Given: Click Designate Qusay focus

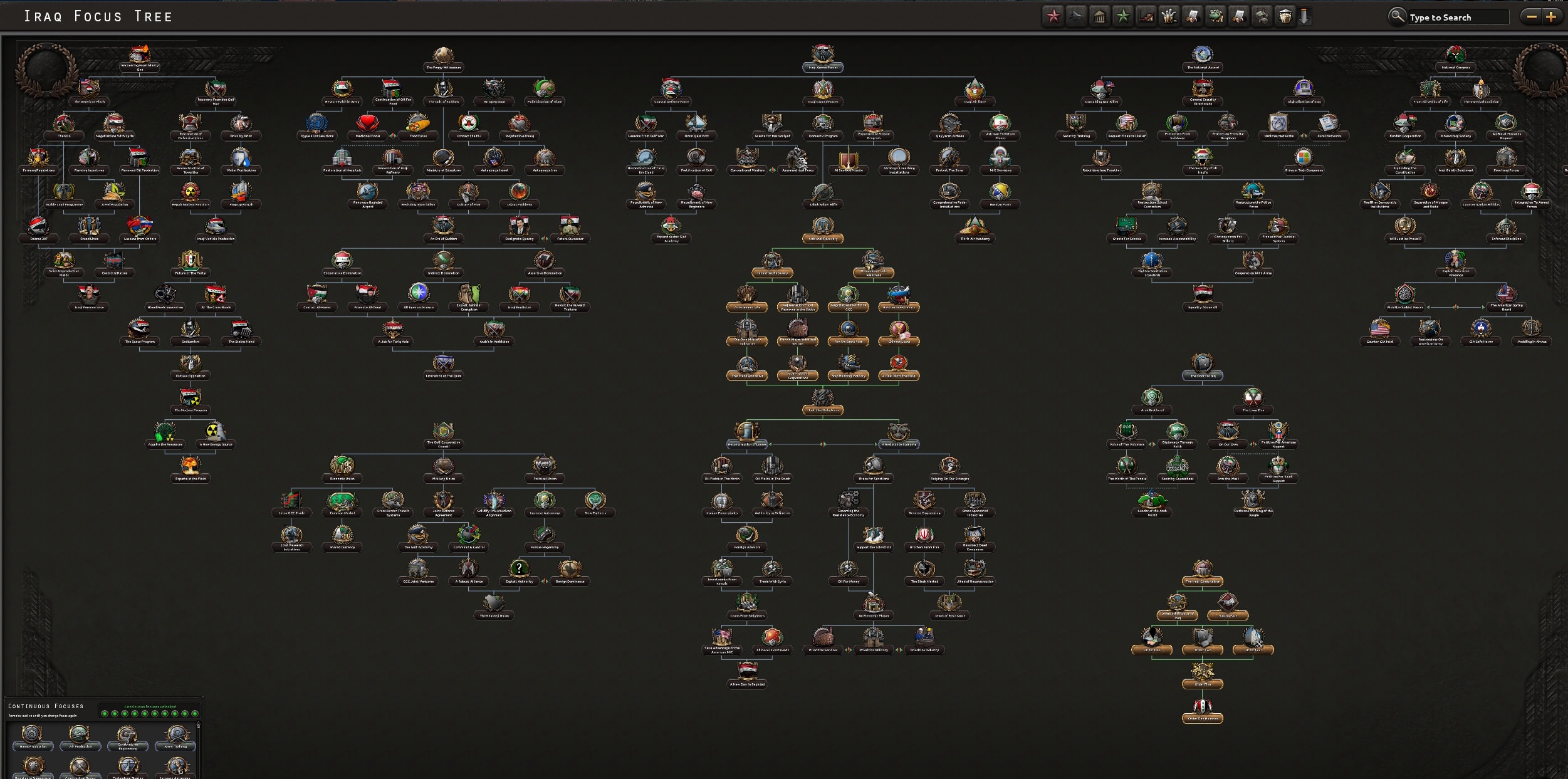Looking at the screenshot, I should pos(519,229).
